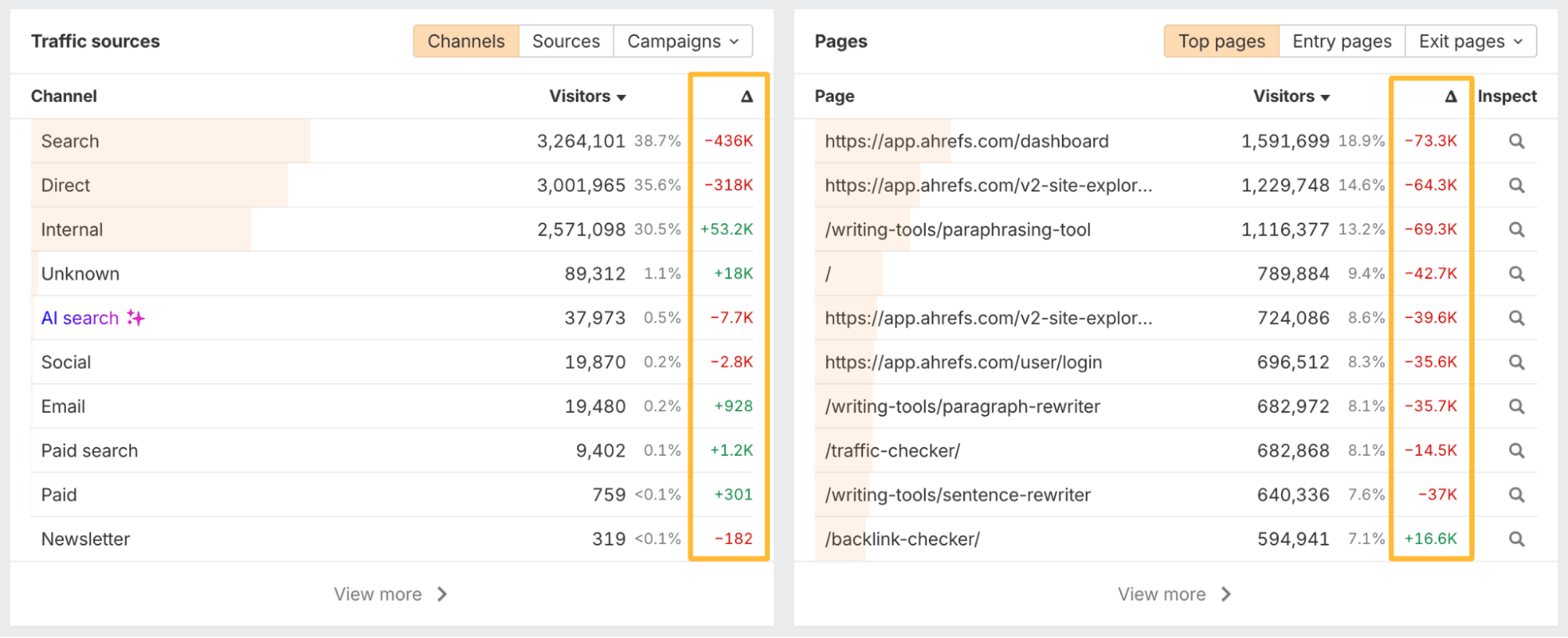Sort pages by Visitors column
This screenshot has width=1568, height=638.
(1291, 97)
